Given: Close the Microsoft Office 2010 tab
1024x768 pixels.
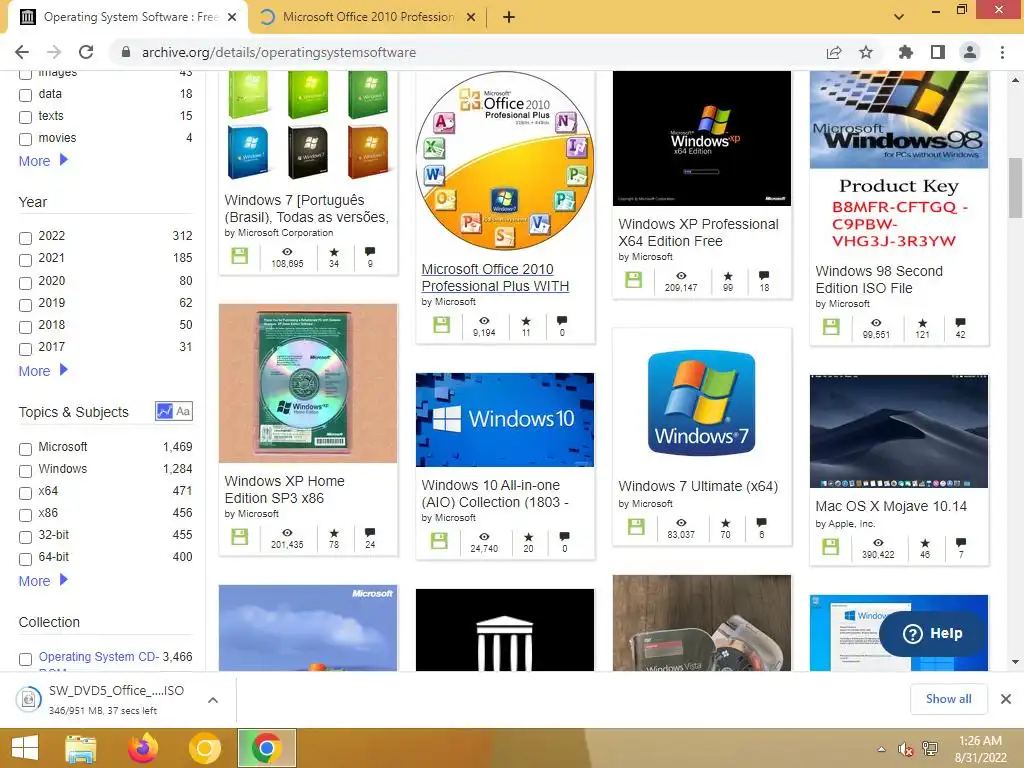Looking at the screenshot, I should [471, 17].
